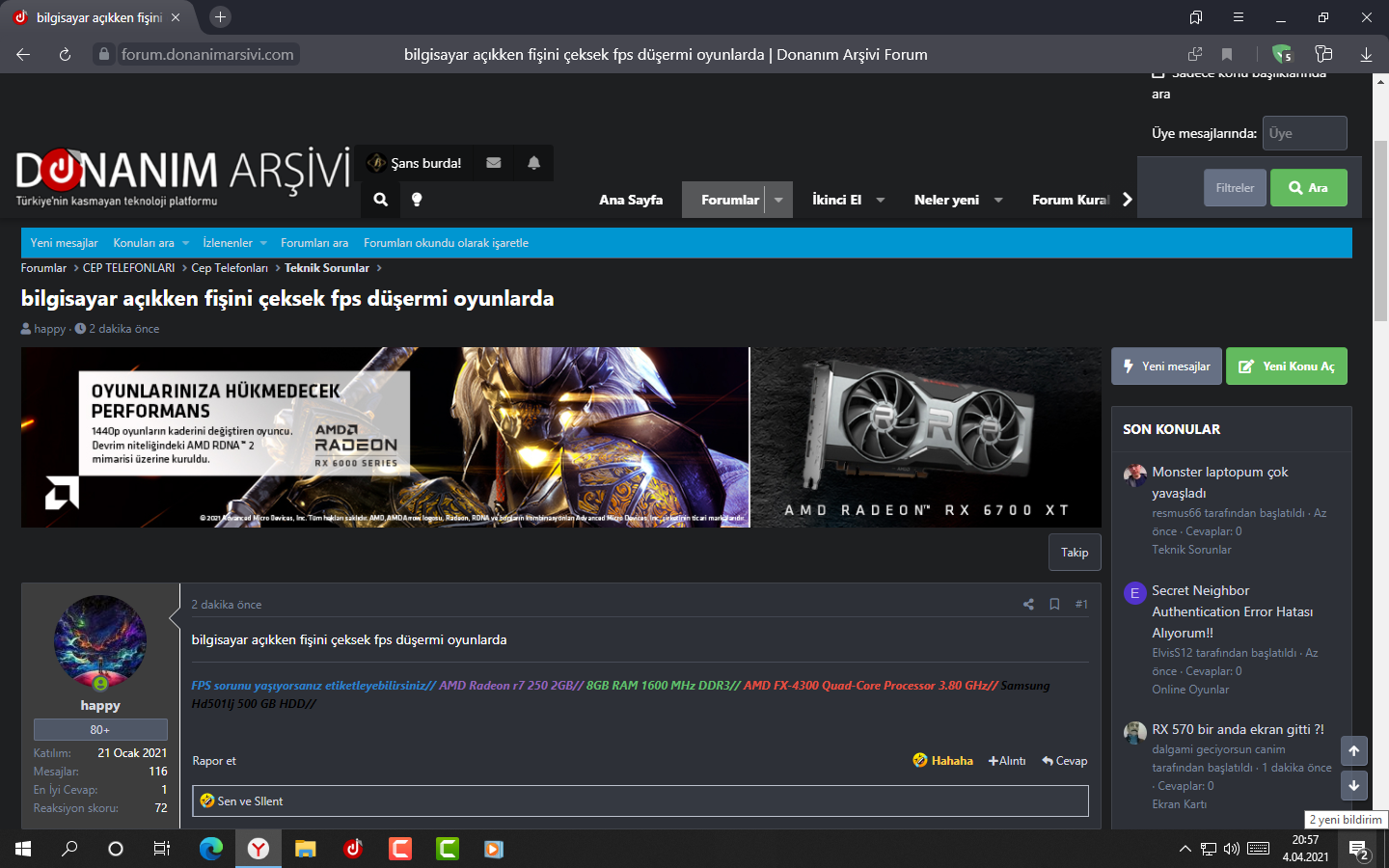Go back with the browser back arrow

23,55
